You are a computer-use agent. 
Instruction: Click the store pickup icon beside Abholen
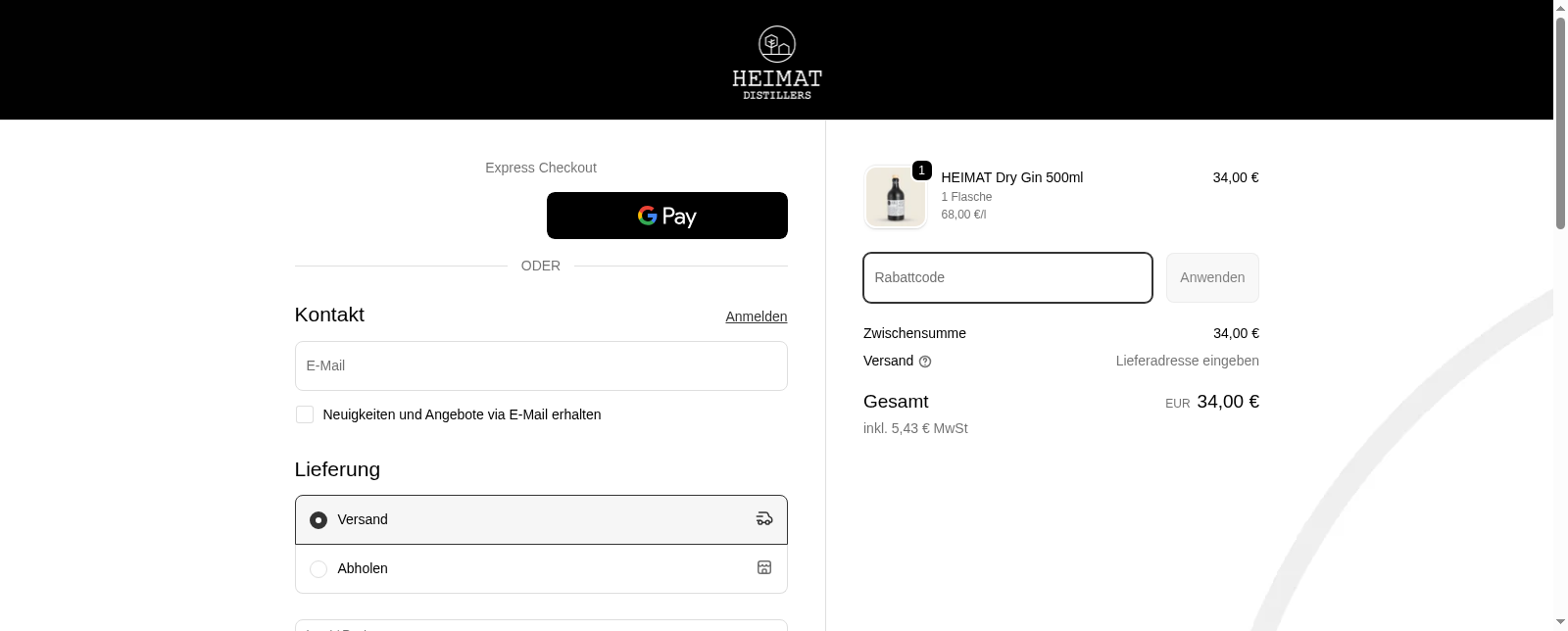click(x=763, y=568)
